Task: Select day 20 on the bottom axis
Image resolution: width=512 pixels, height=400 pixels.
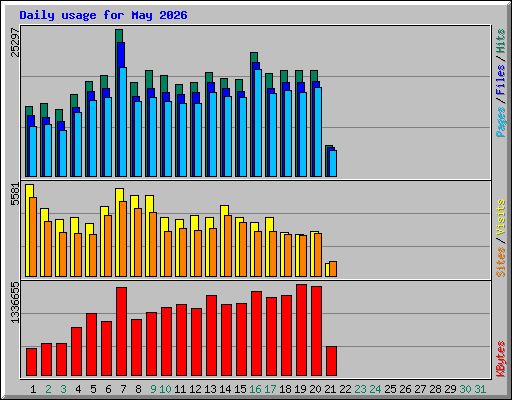Action: pyautogui.click(x=315, y=389)
